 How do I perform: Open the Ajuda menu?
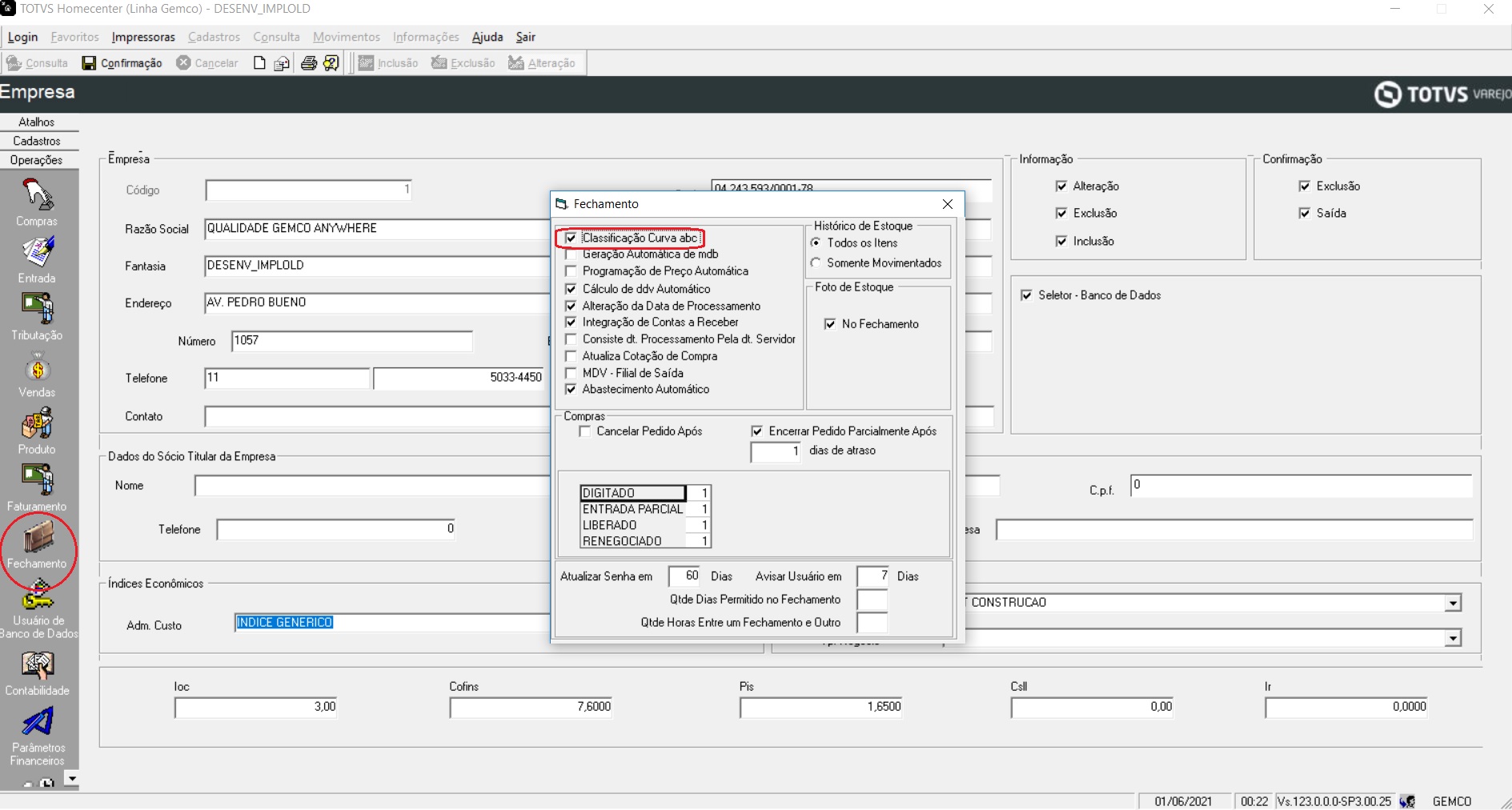(x=487, y=37)
